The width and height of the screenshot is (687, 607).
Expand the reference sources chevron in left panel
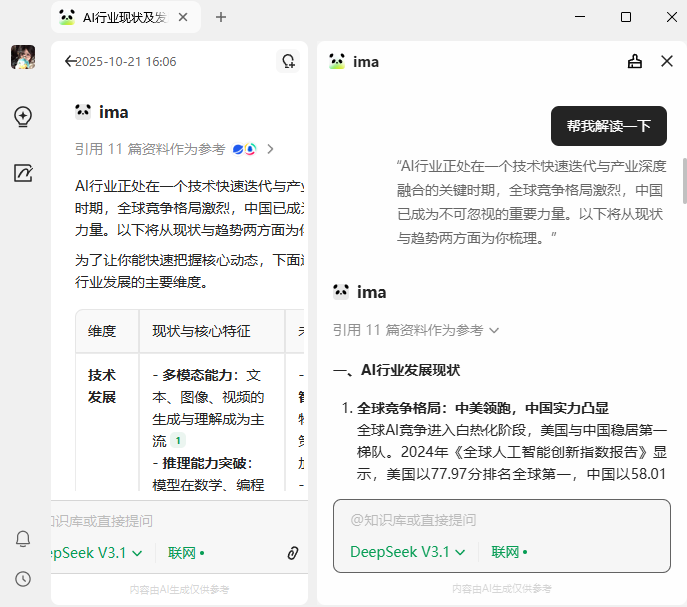pos(270,149)
